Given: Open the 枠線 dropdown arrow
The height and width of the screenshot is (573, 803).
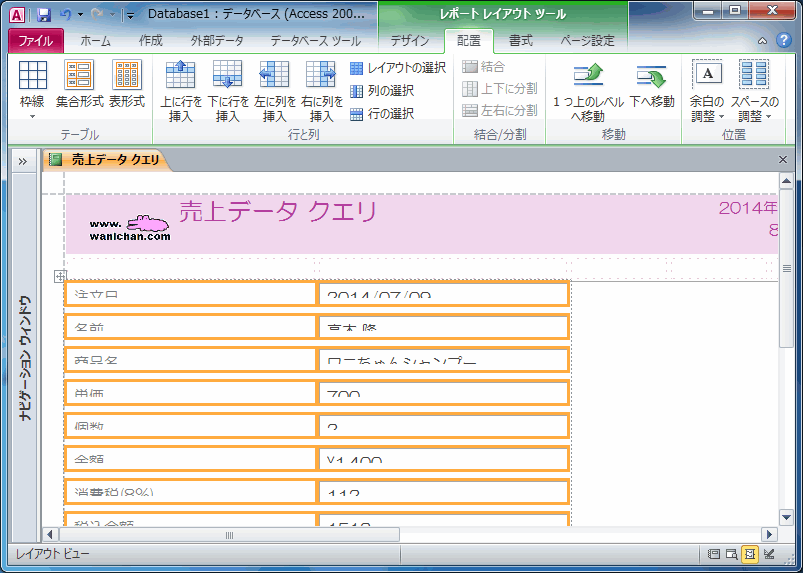Looking at the screenshot, I should (32, 117).
